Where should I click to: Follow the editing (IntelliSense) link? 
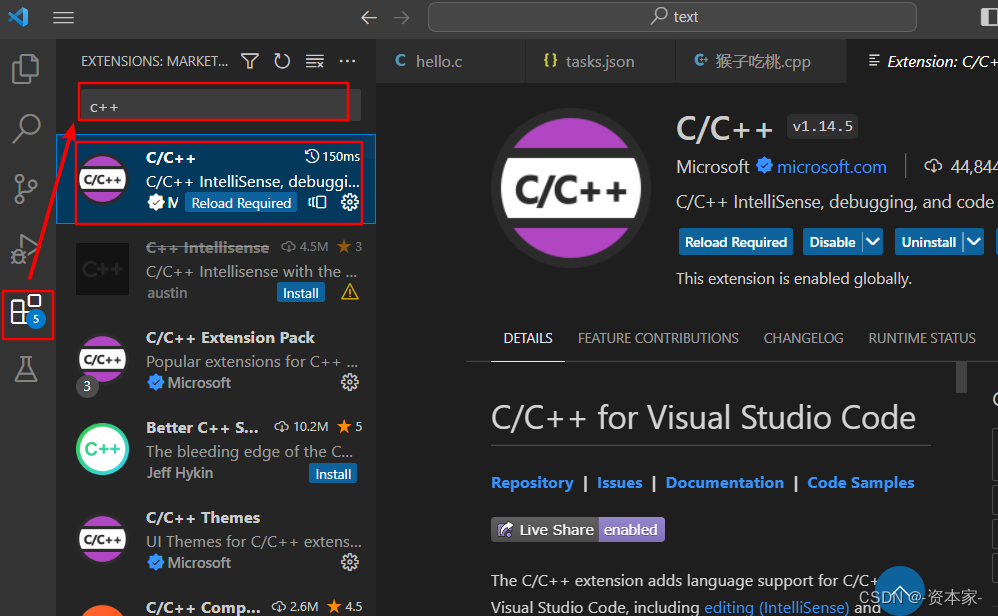click(777, 607)
